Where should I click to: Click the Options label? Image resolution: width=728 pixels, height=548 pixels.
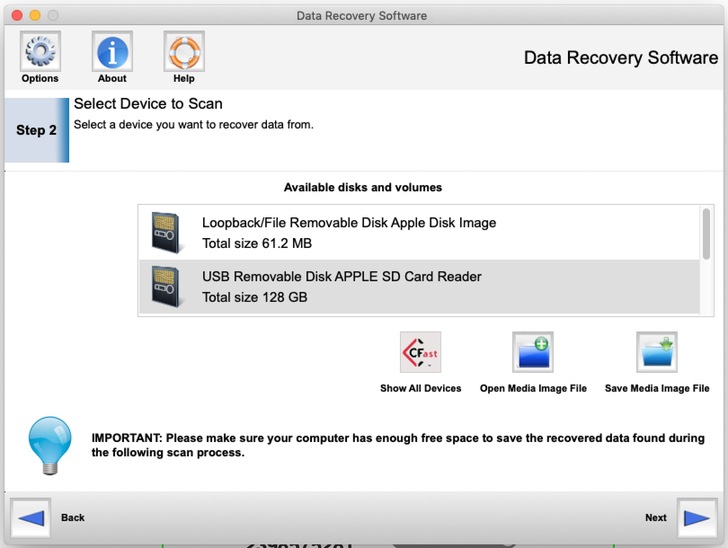pyautogui.click(x=40, y=78)
